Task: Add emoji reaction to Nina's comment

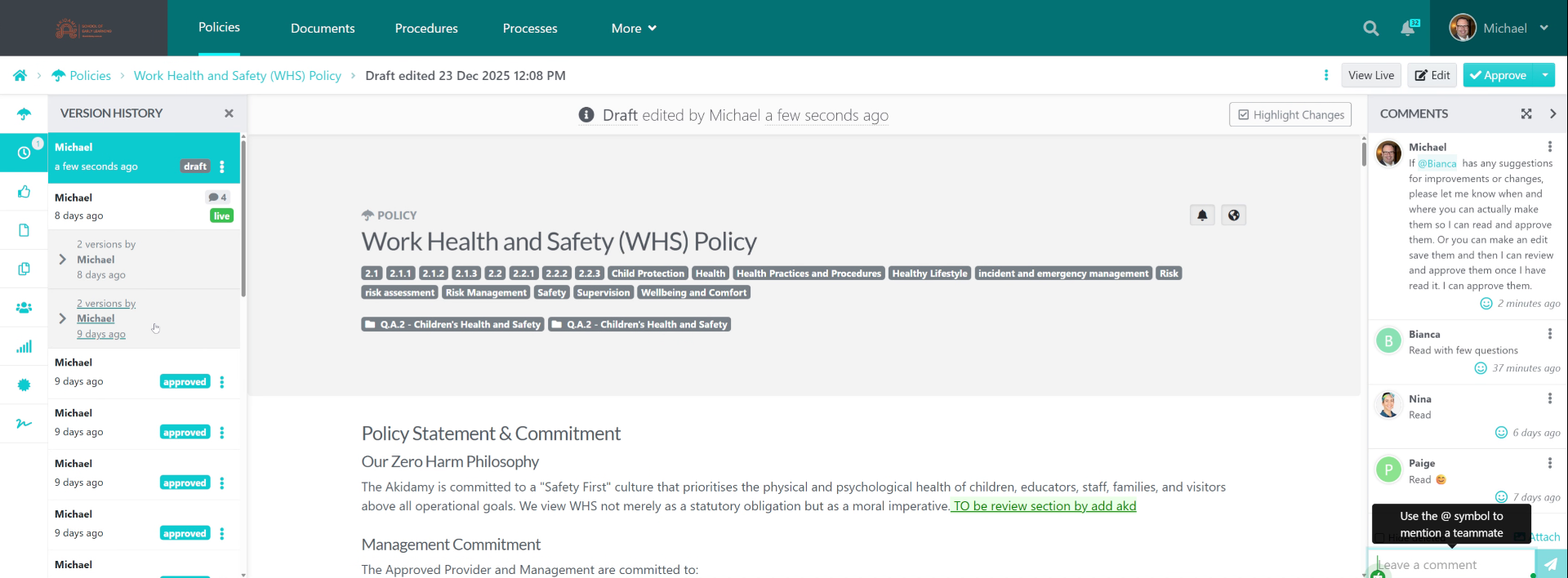Action: (x=1501, y=433)
